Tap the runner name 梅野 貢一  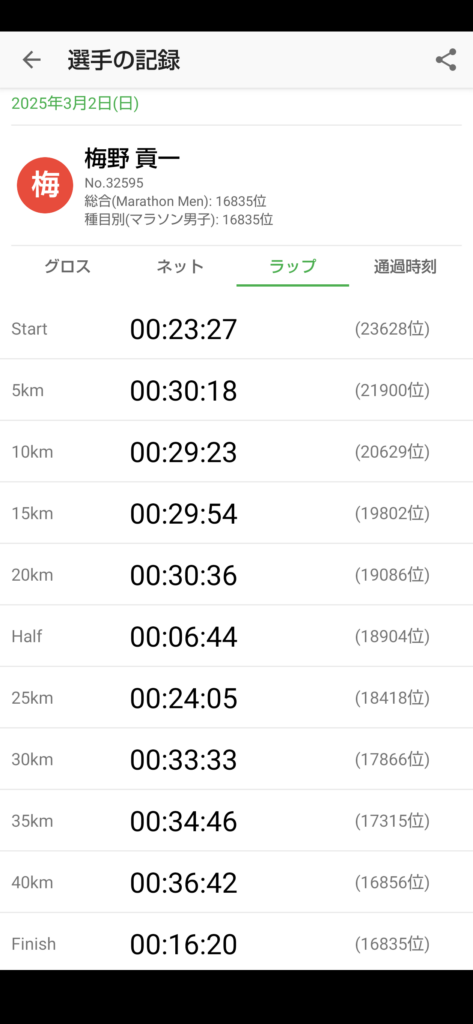[132, 158]
